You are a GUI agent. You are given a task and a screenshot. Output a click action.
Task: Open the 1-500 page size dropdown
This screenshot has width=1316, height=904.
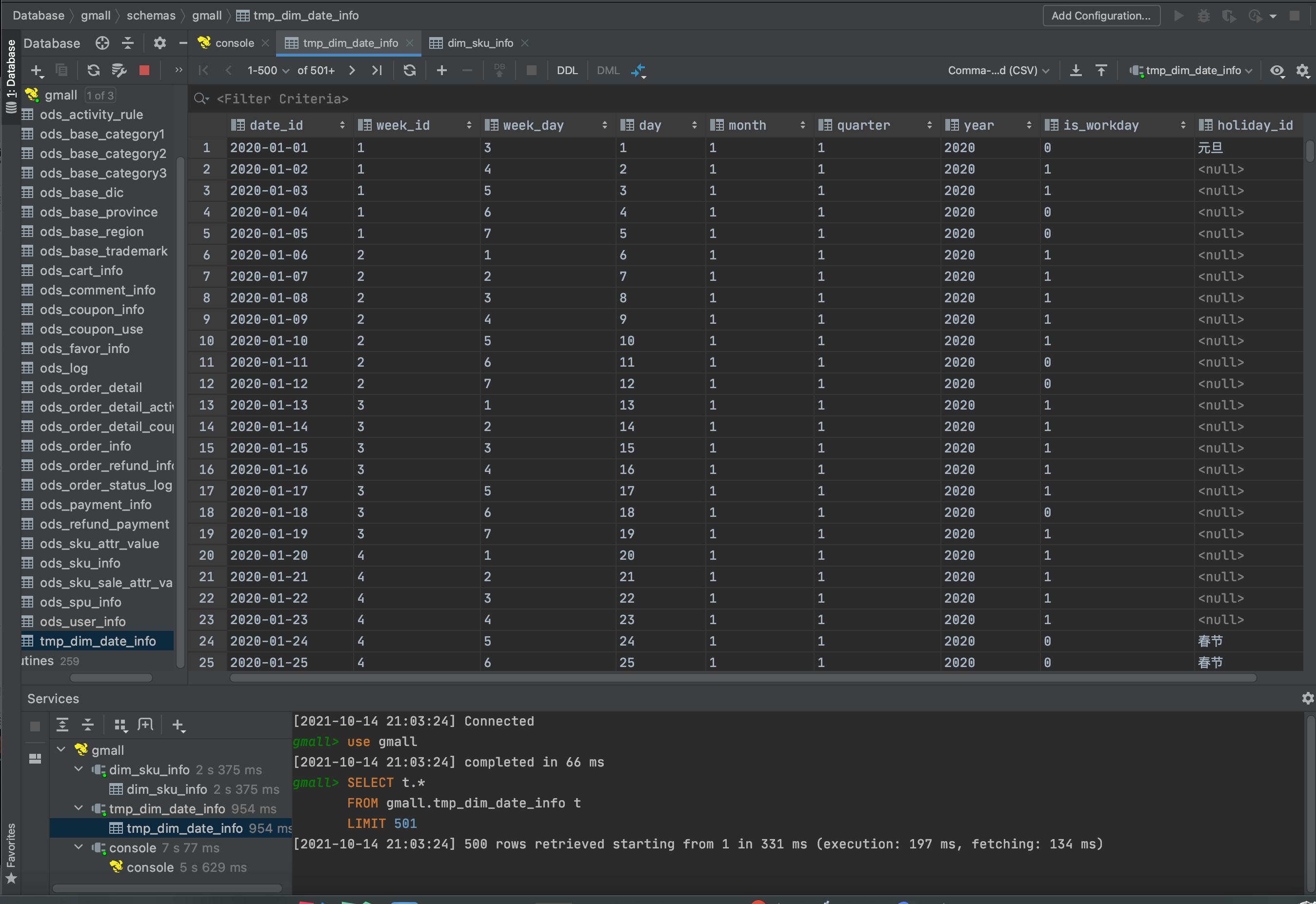(x=268, y=70)
